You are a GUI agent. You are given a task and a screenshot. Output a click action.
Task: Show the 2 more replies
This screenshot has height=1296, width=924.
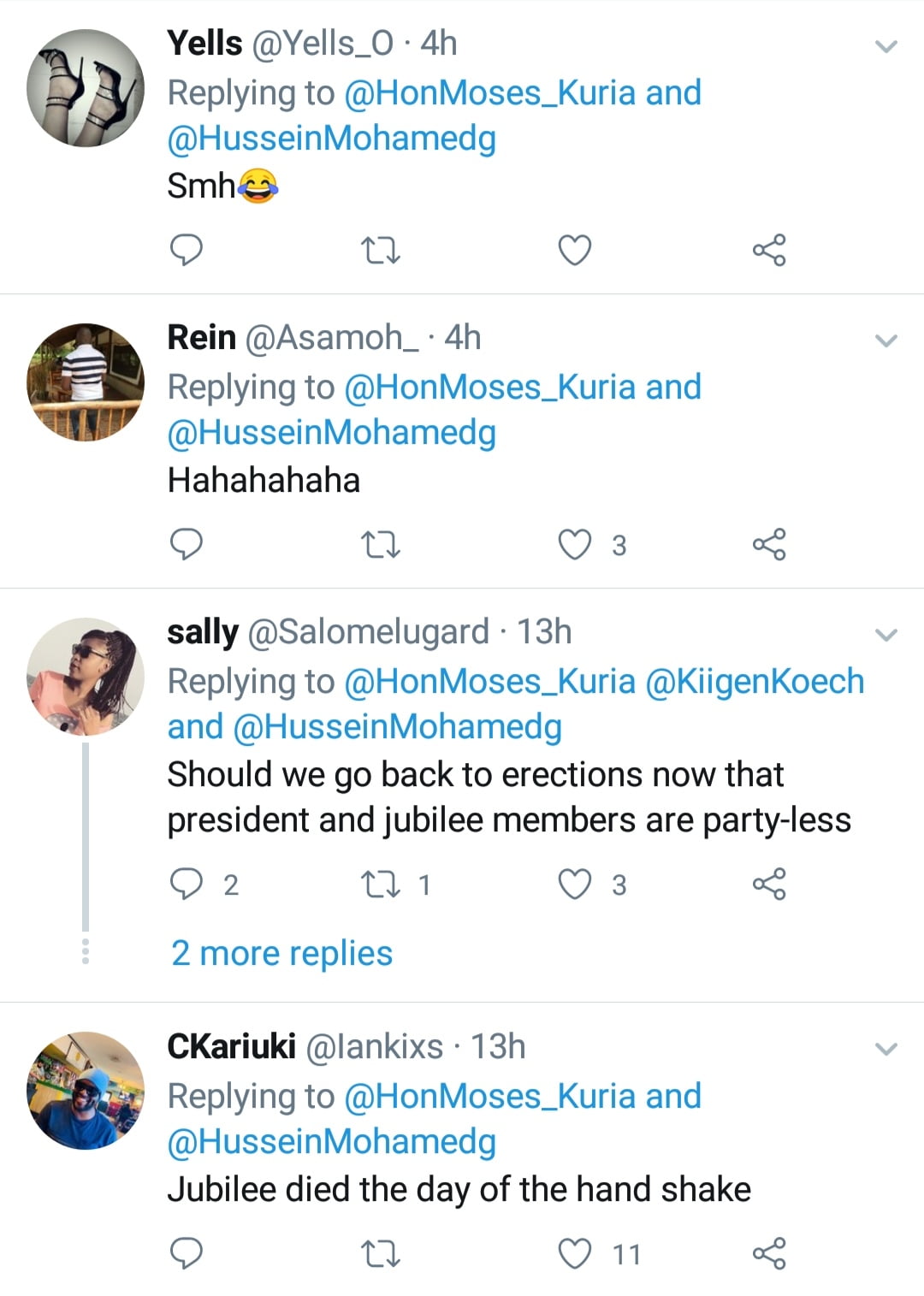coord(281,953)
